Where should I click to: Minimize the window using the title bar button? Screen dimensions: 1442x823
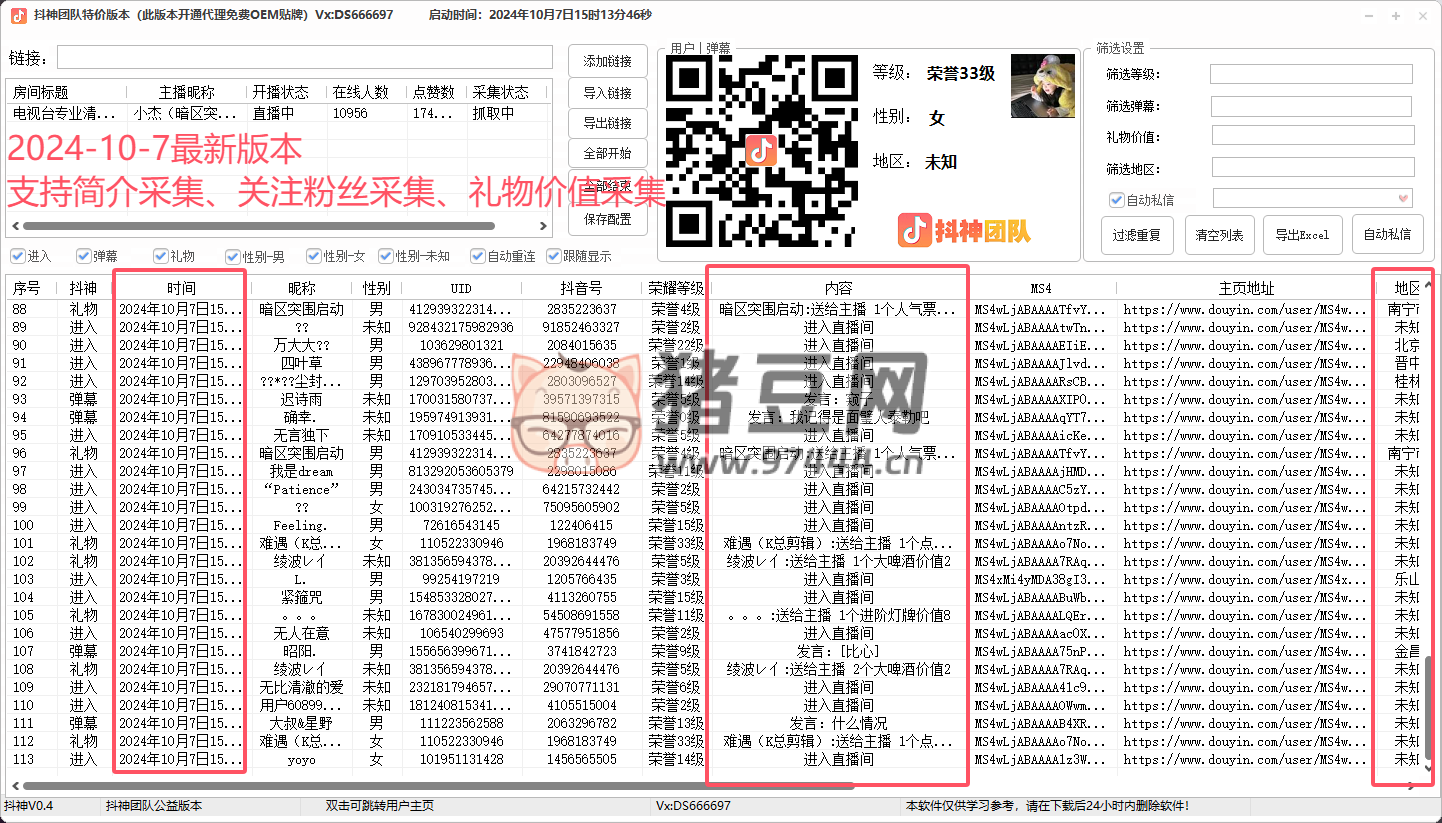click(1368, 16)
